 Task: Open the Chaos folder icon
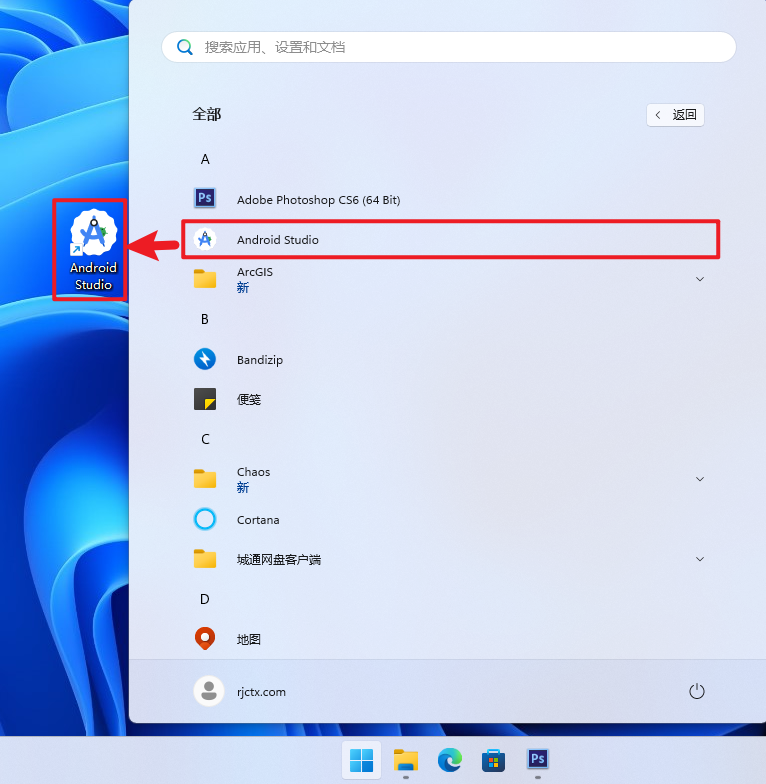205,479
